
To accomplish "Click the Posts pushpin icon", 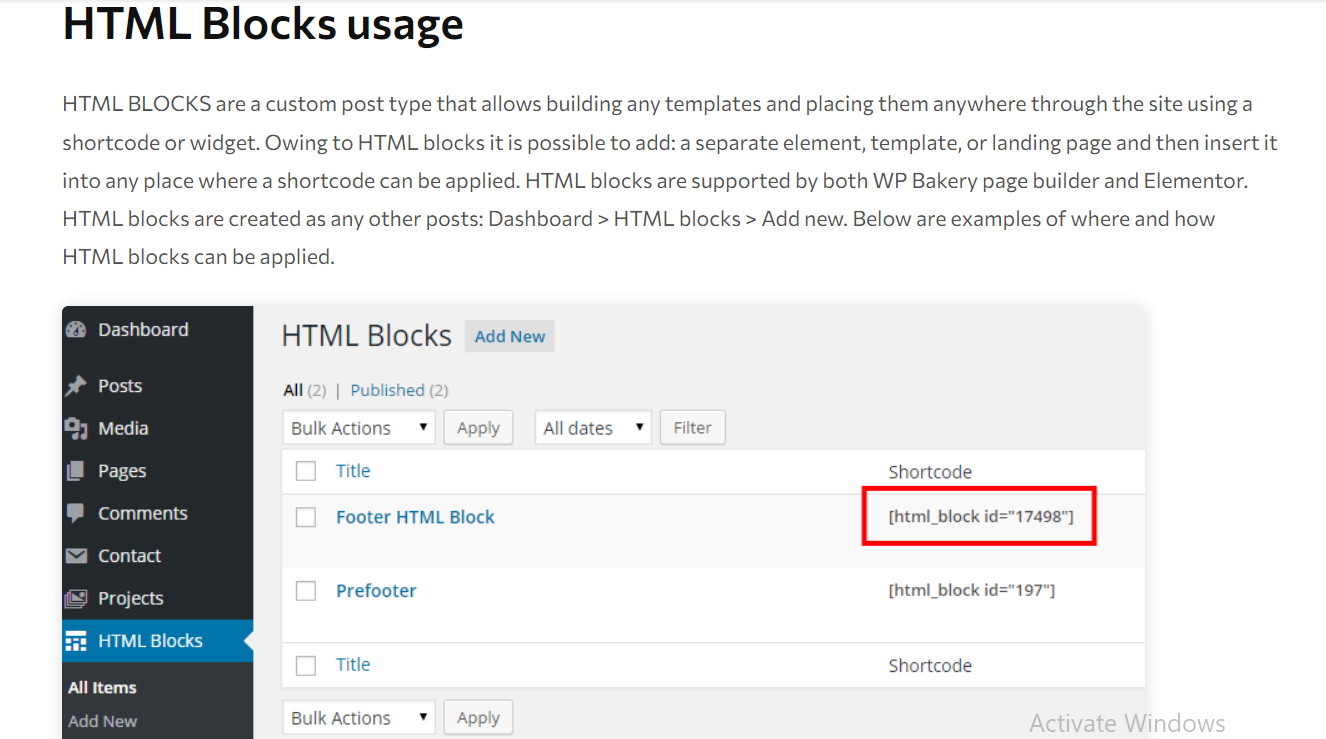I will [x=76, y=386].
